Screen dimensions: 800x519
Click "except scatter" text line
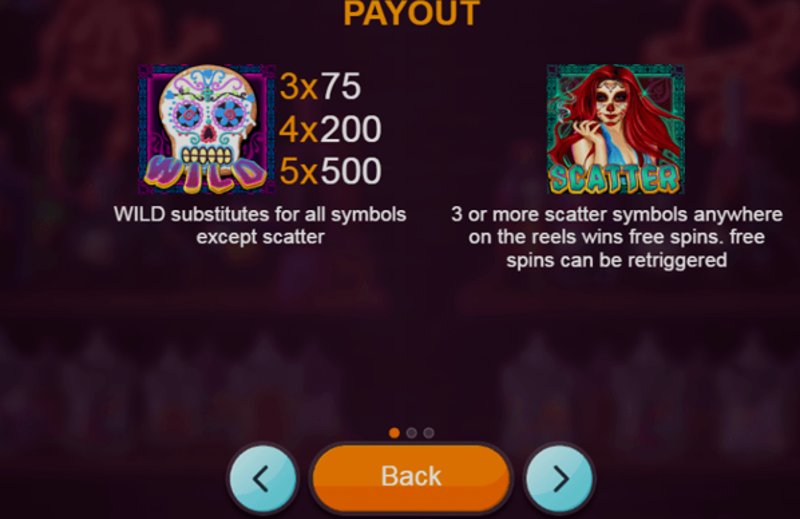(x=260, y=237)
